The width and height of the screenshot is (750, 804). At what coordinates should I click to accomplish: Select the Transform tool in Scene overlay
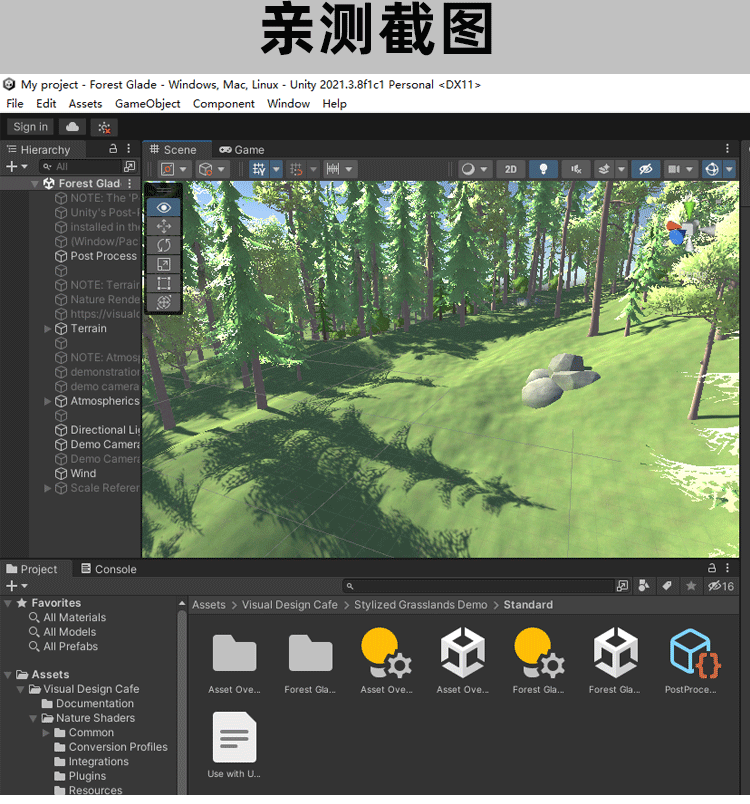click(x=164, y=302)
